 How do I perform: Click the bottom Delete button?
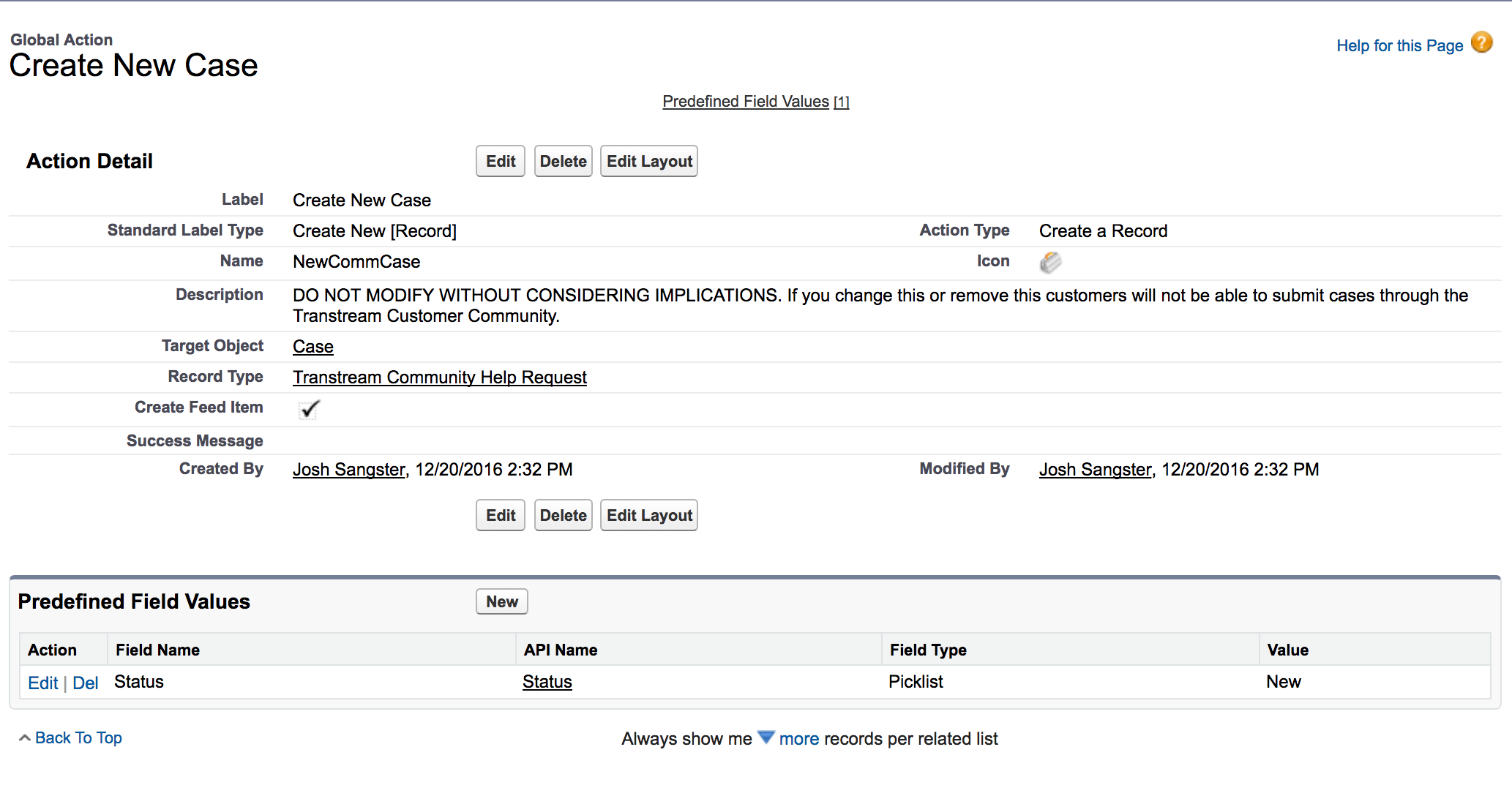(x=563, y=516)
